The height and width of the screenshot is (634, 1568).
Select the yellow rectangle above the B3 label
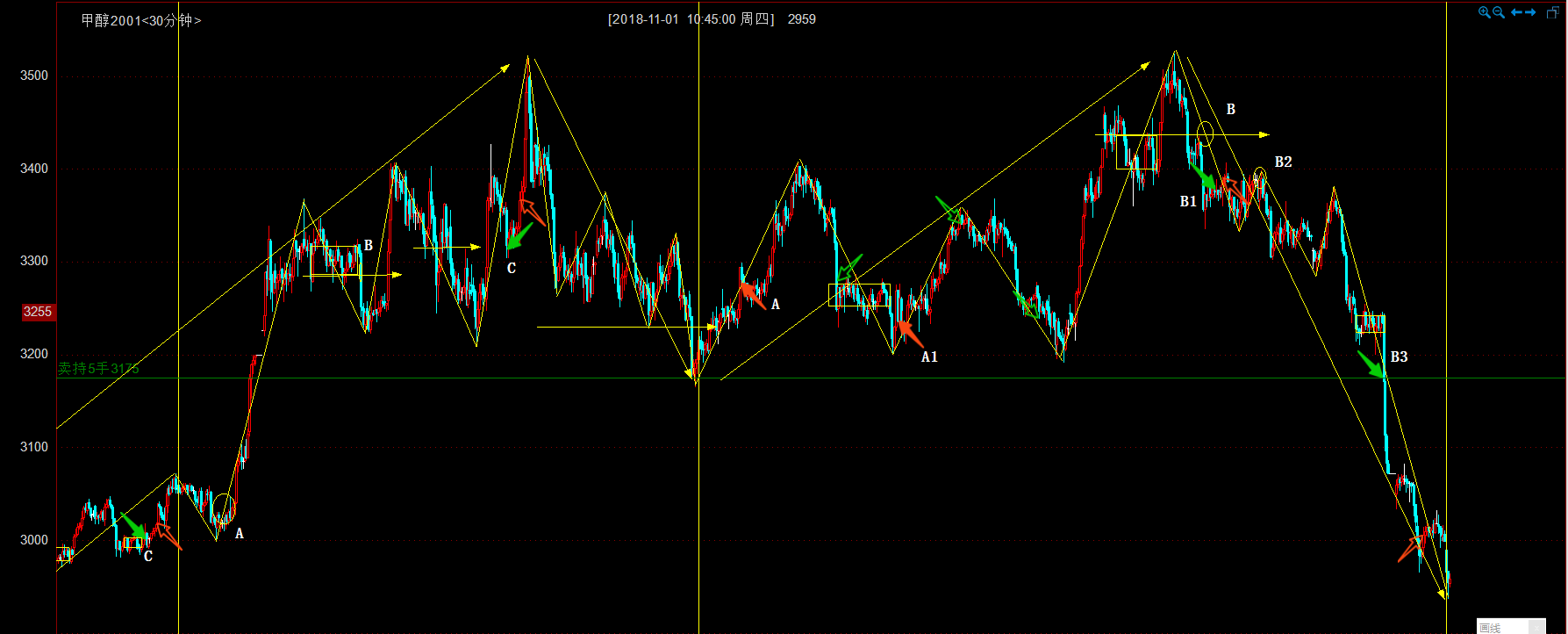[x=1370, y=323]
